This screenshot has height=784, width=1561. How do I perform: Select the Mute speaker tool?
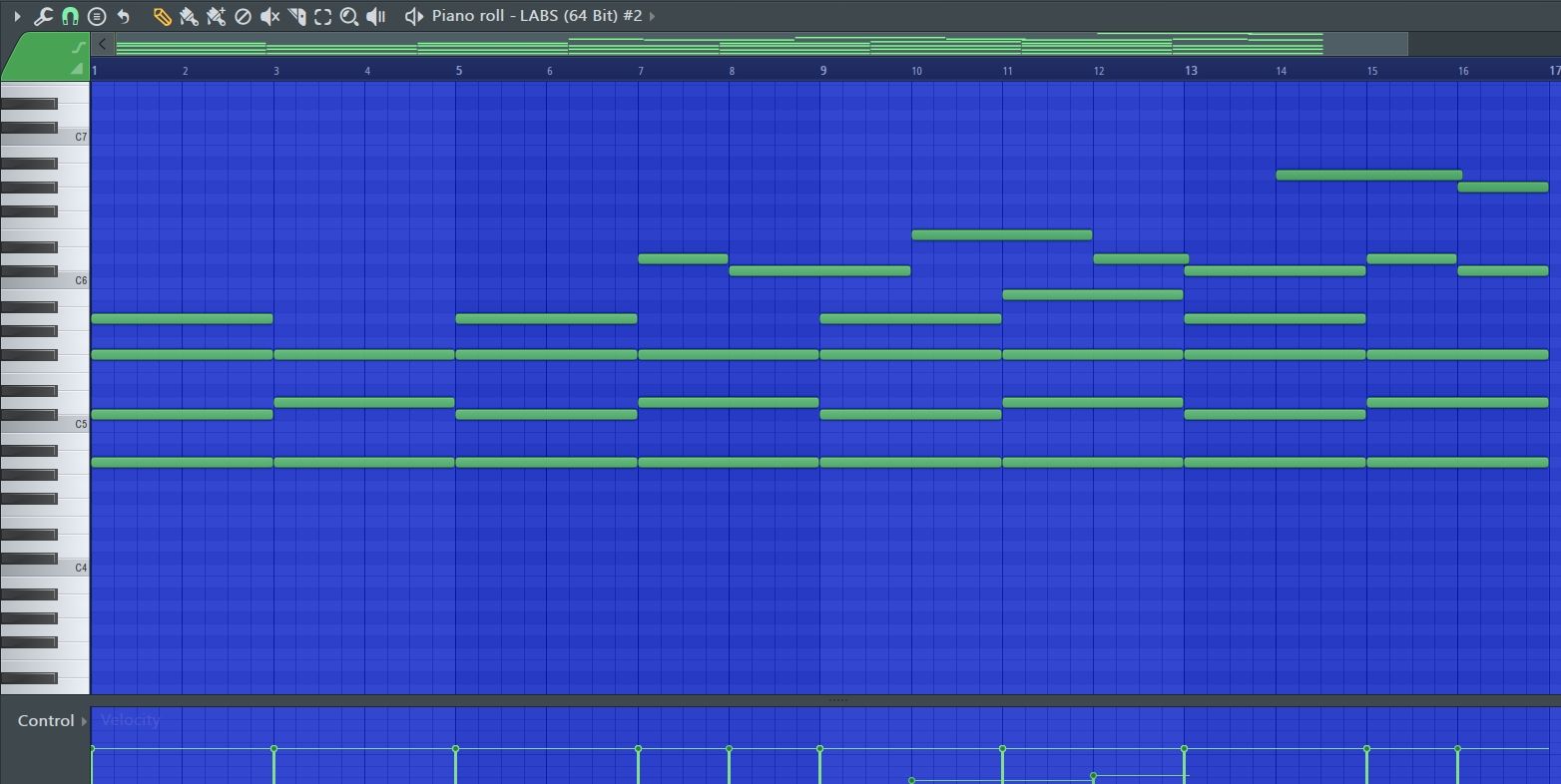[269, 16]
